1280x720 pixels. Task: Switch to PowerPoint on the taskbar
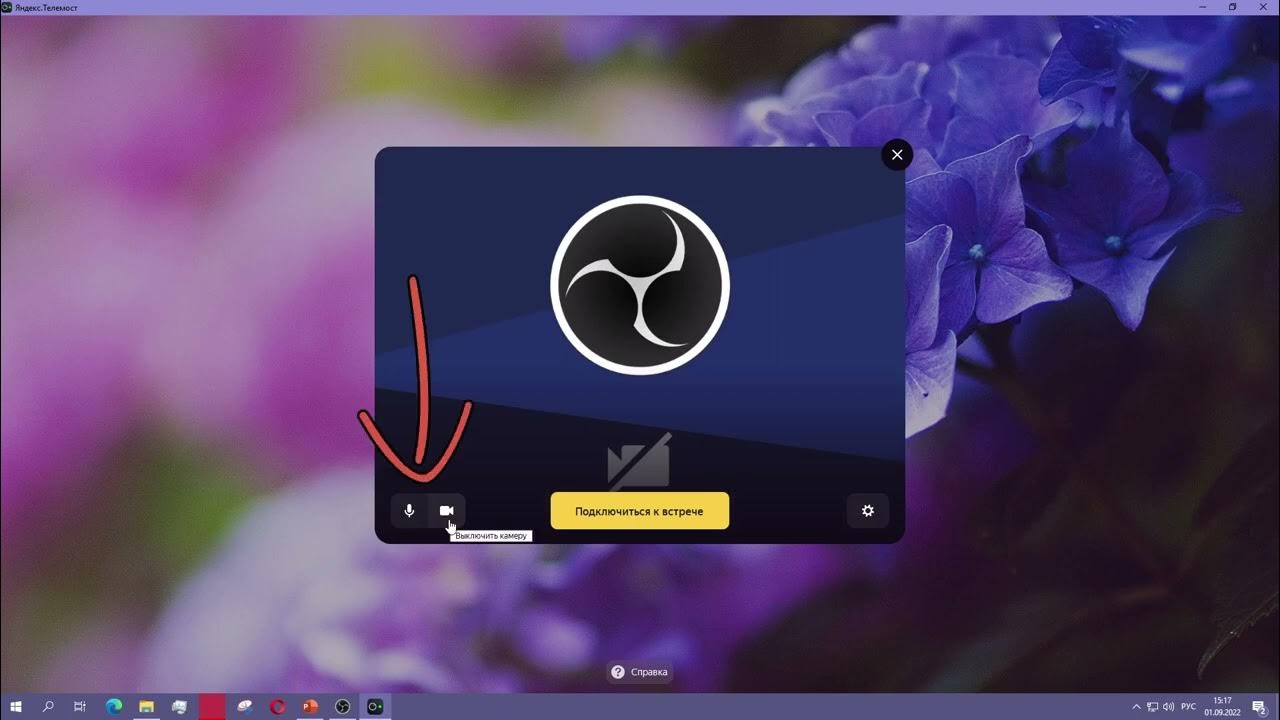[x=310, y=707]
